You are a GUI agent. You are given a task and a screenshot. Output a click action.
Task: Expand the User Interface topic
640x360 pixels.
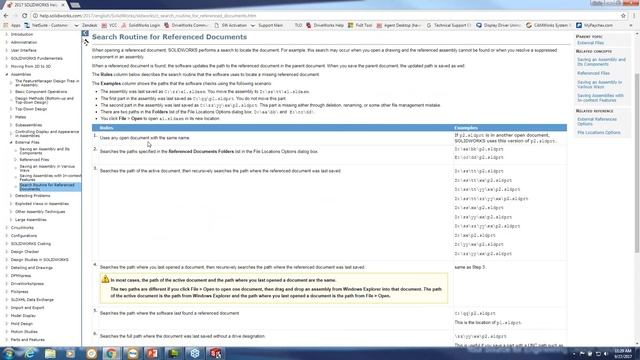[x=7, y=50]
